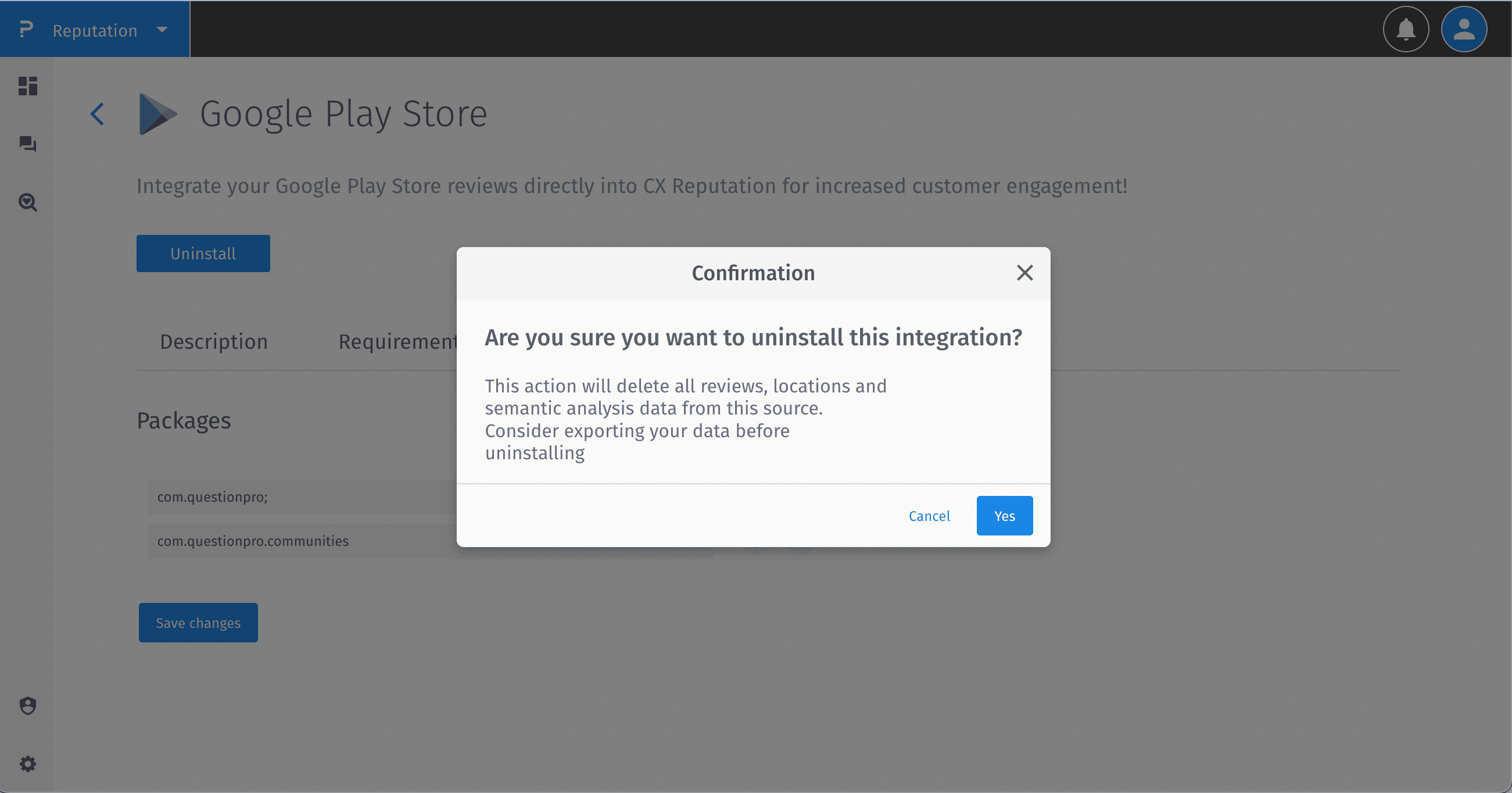The image size is (1512, 793).
Task: Click the Save changes button
Action: tap(198, 622)
